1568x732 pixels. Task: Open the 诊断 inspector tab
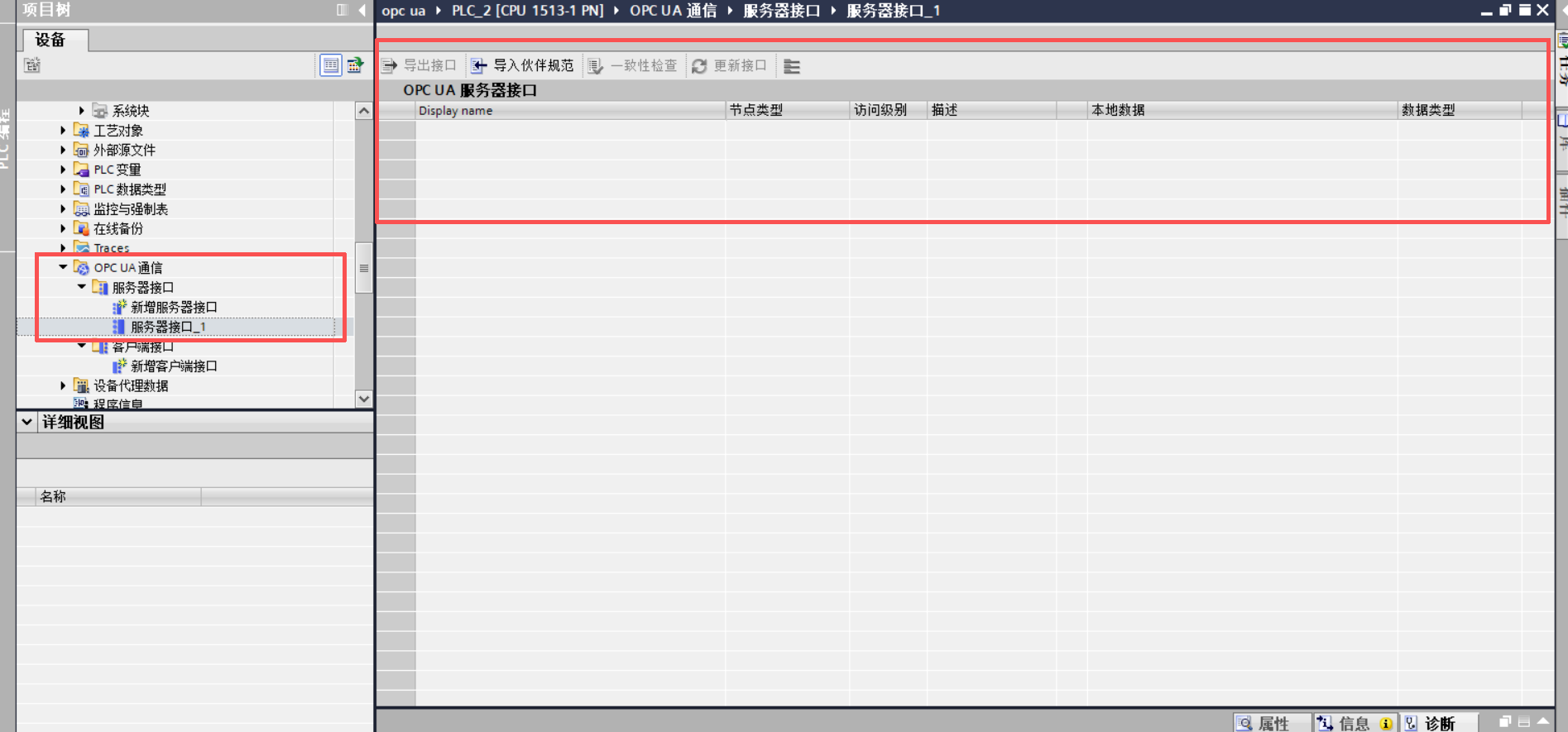pos(1438,723)
